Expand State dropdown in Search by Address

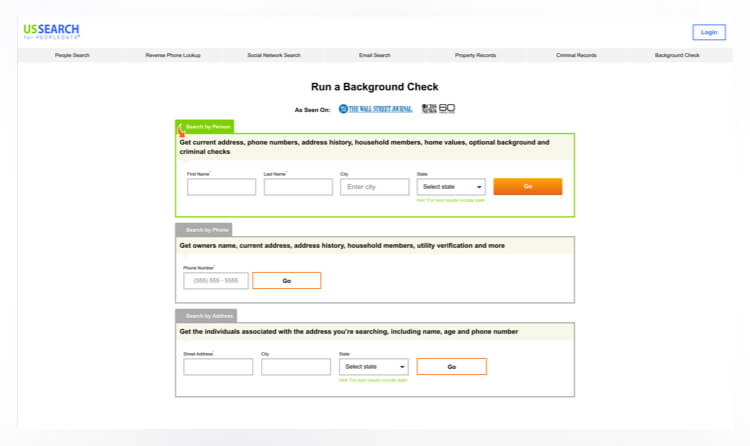(373, 367)
